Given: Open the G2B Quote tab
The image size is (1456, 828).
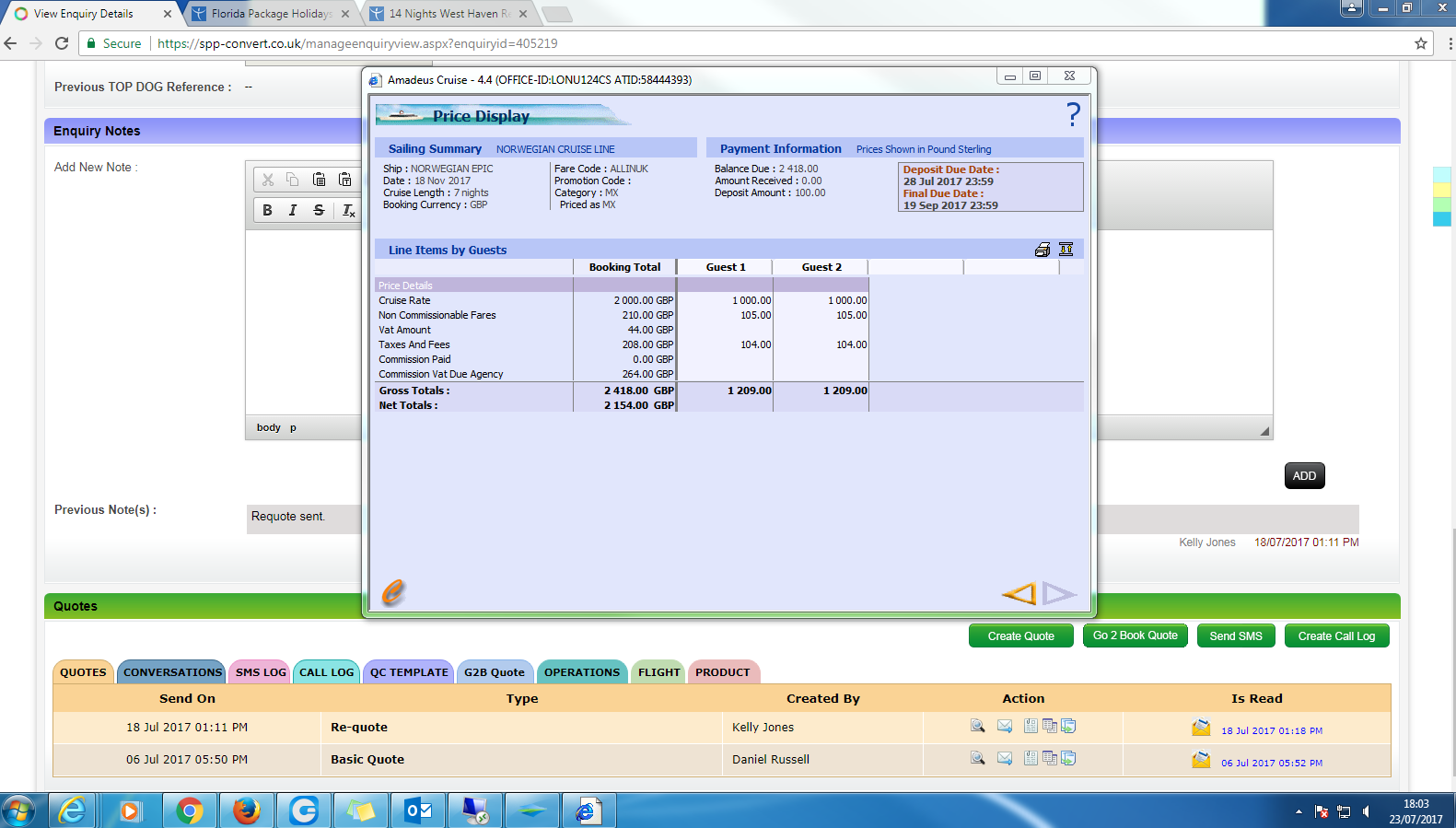Looking at the screenshot, I should [495, 672].
